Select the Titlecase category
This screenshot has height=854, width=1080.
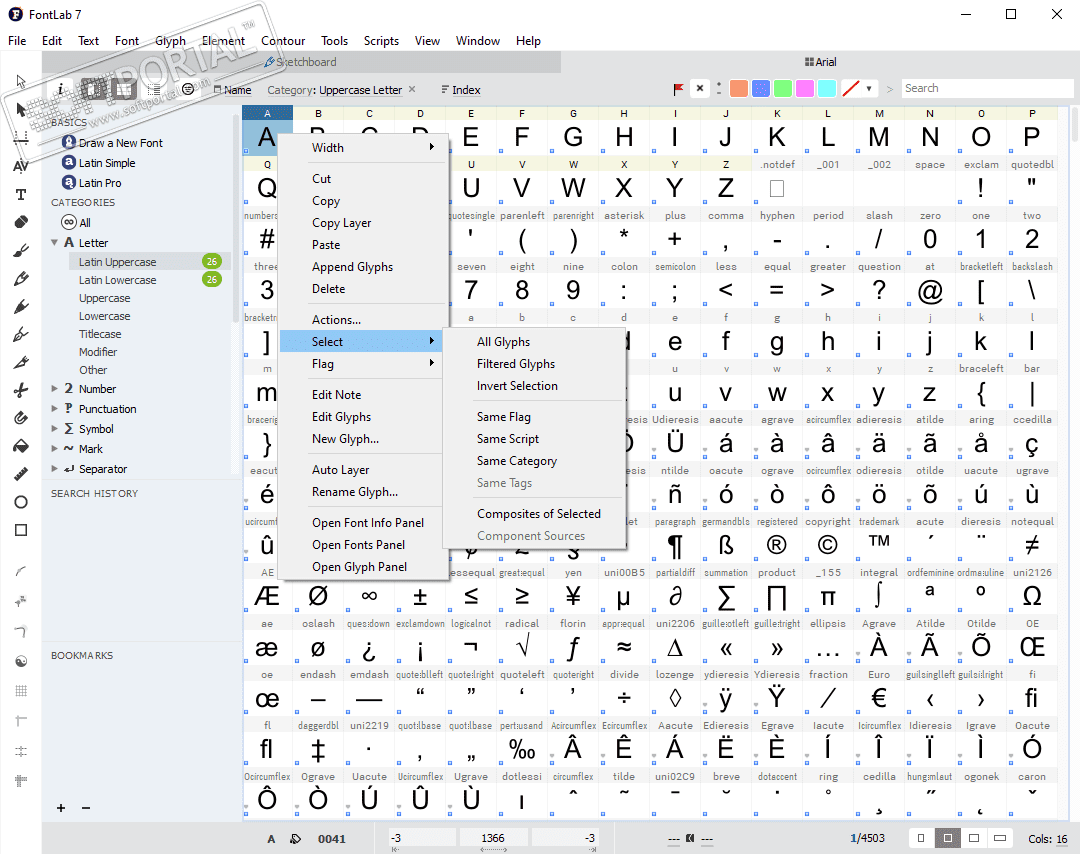(100, 333)
